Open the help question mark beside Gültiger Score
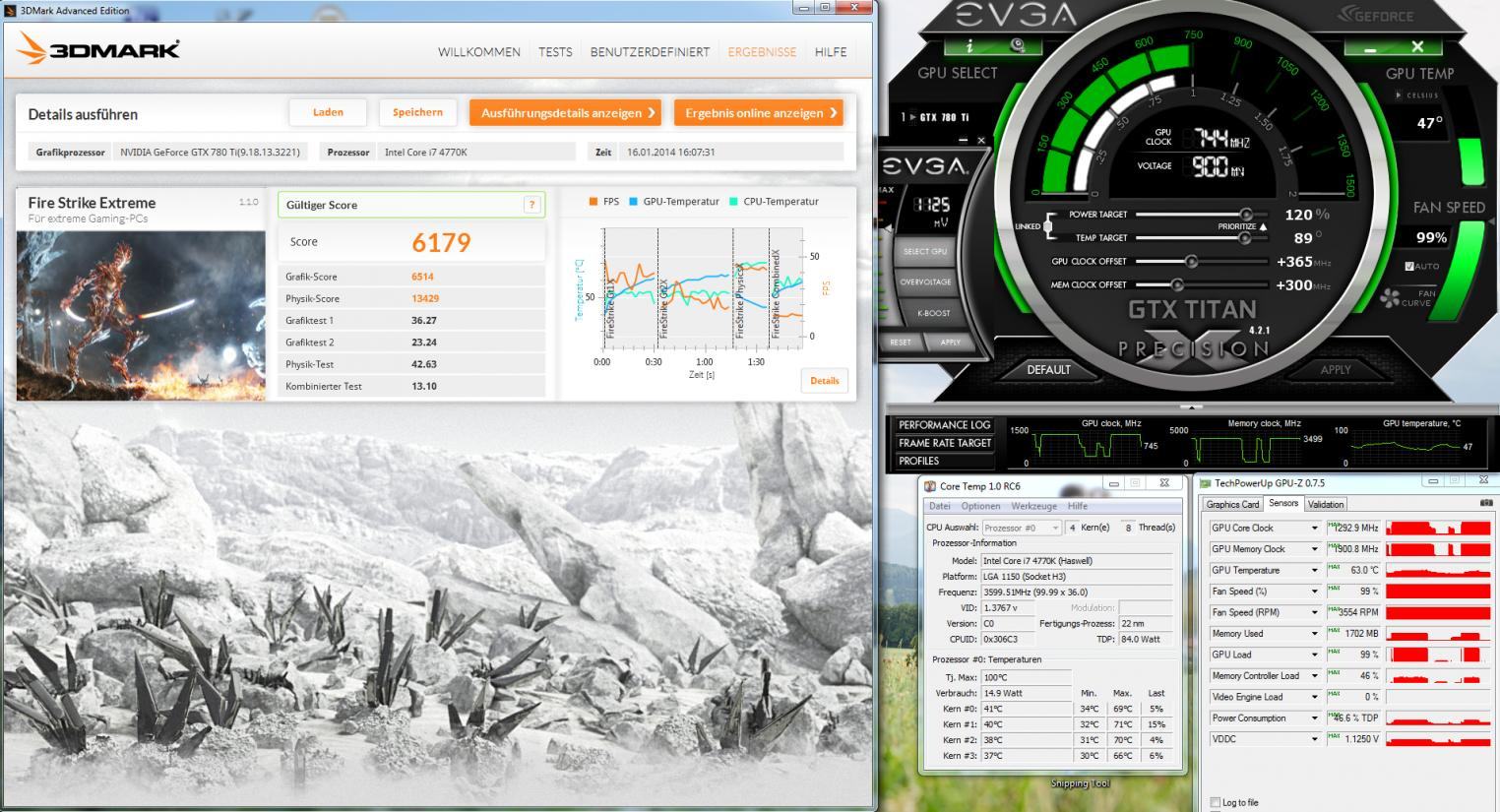Image resolution: width=1500 pixels, height=812 pixels. point(531,205)
